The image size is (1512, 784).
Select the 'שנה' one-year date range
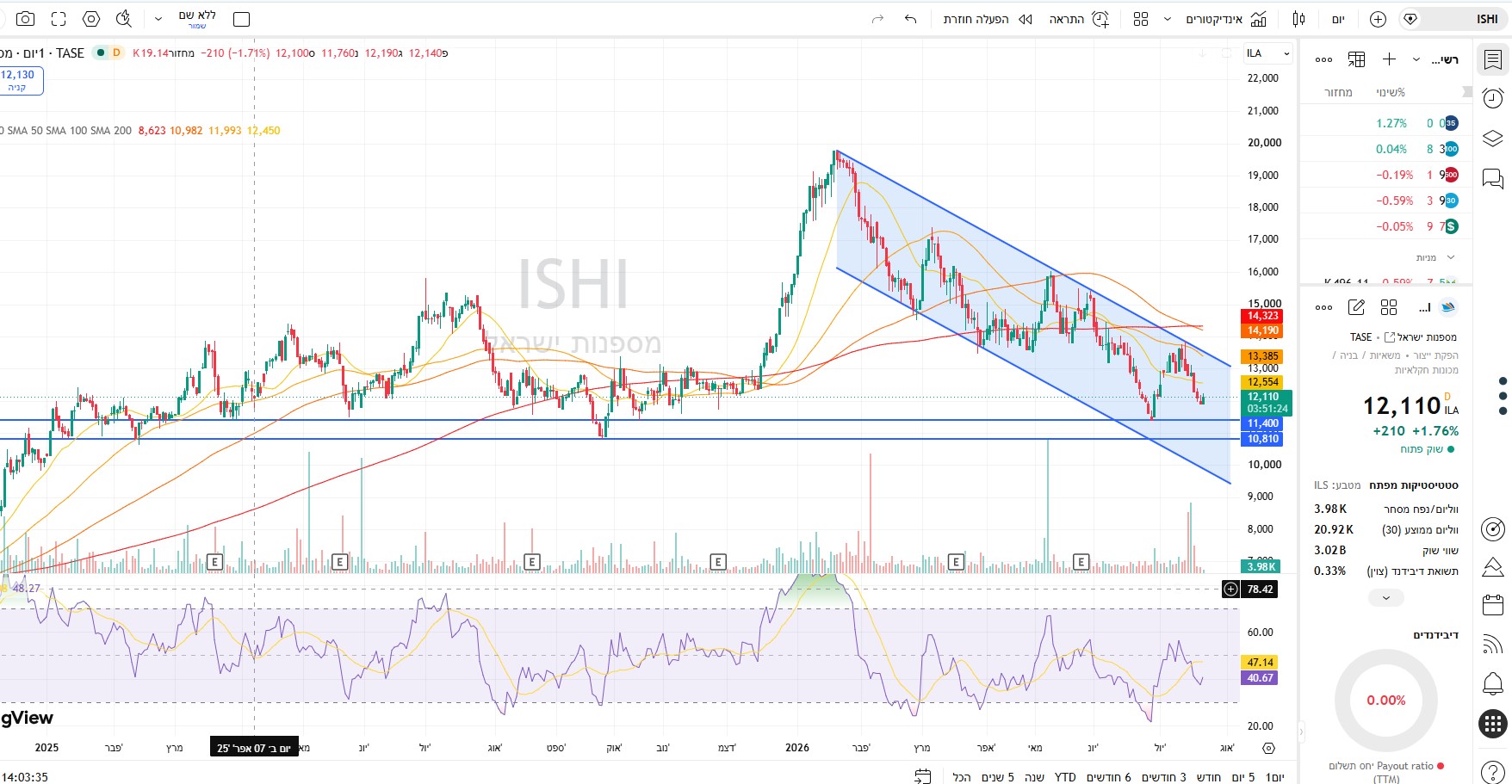coord(1034,776)
